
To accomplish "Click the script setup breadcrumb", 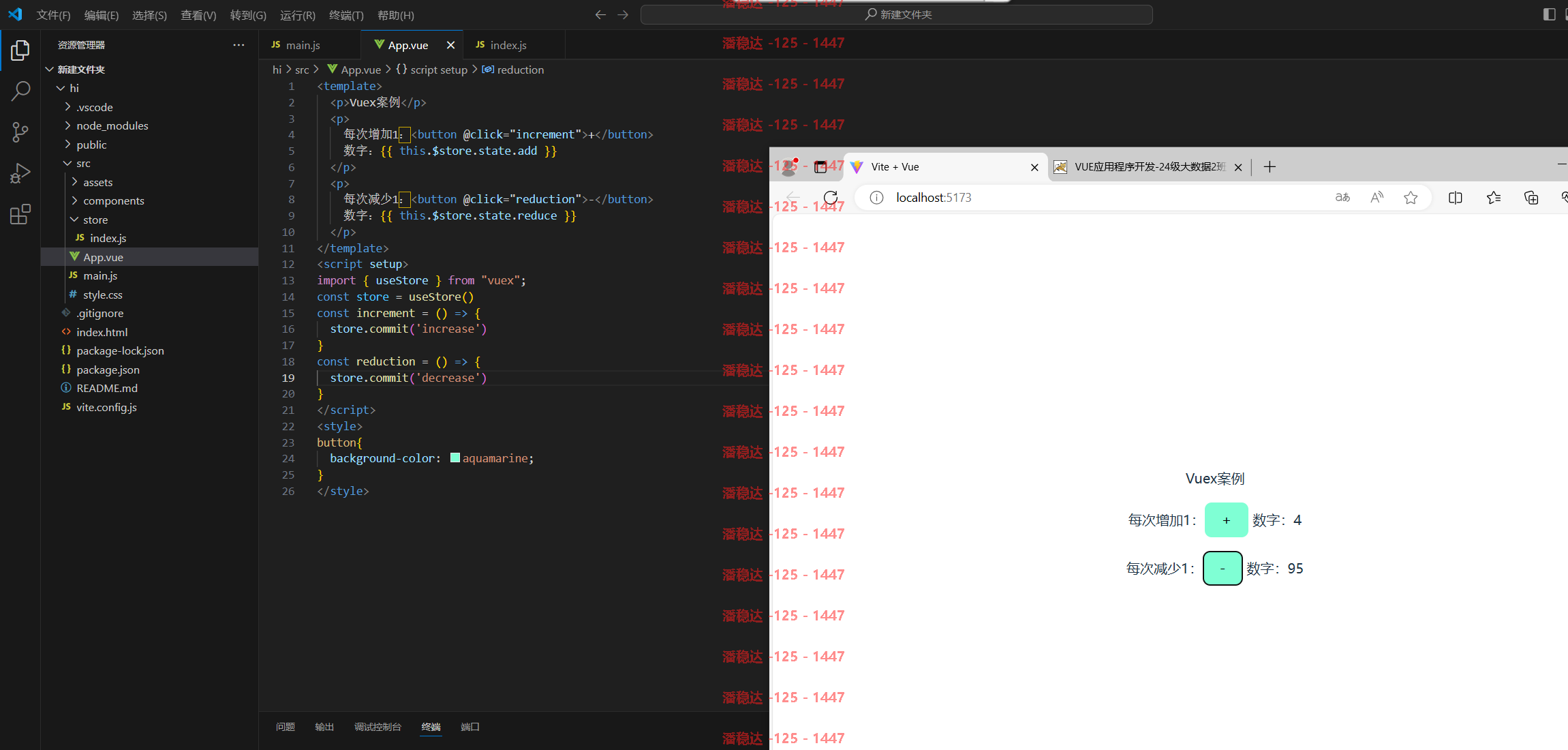I will (431, 70).
